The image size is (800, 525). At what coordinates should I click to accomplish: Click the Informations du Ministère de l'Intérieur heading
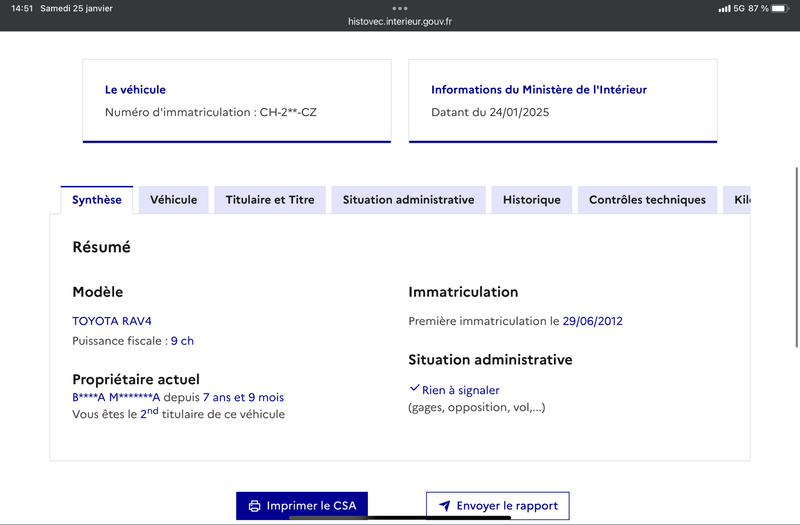(x=539, y=90)
